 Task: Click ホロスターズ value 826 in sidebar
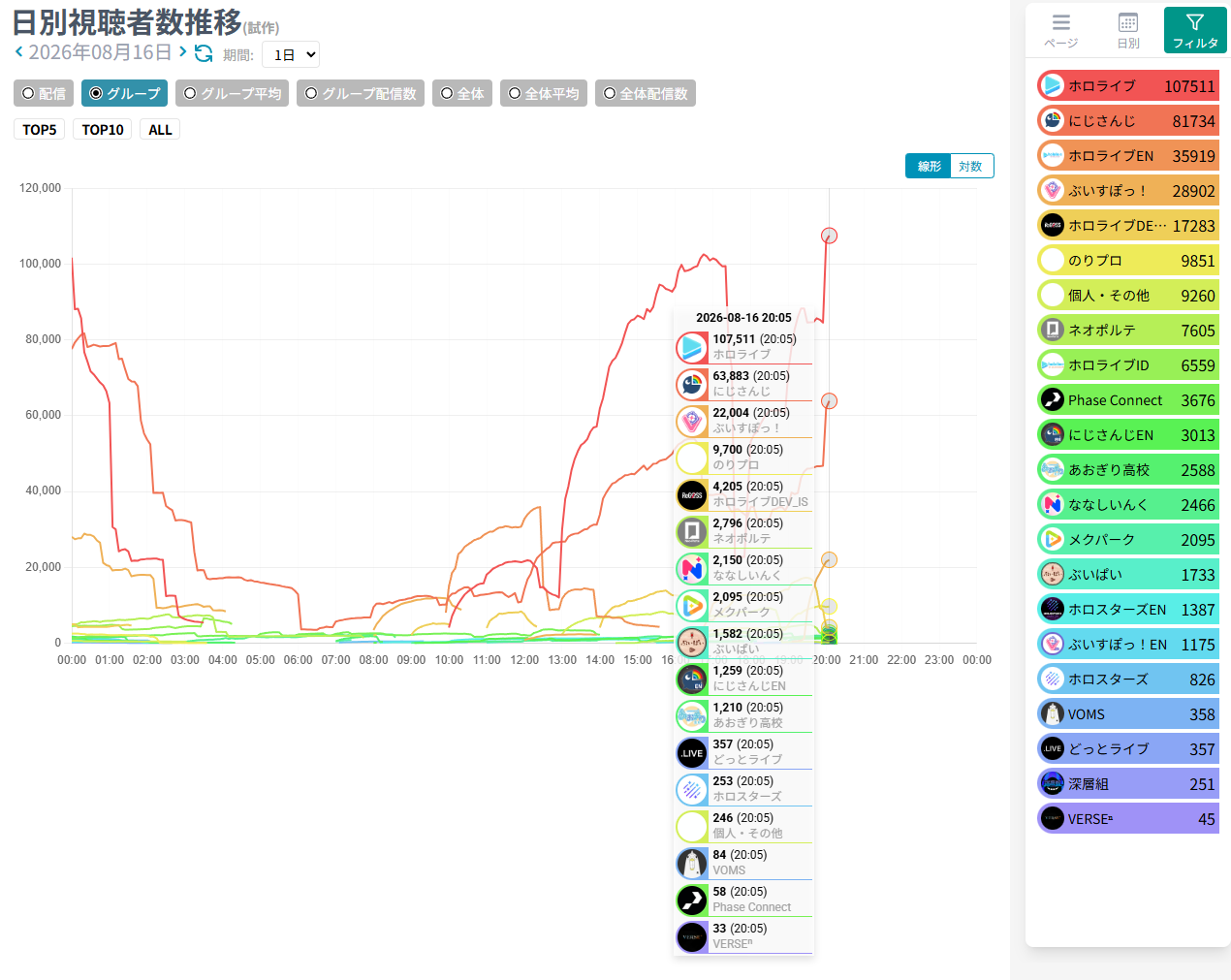[1202, 680]
